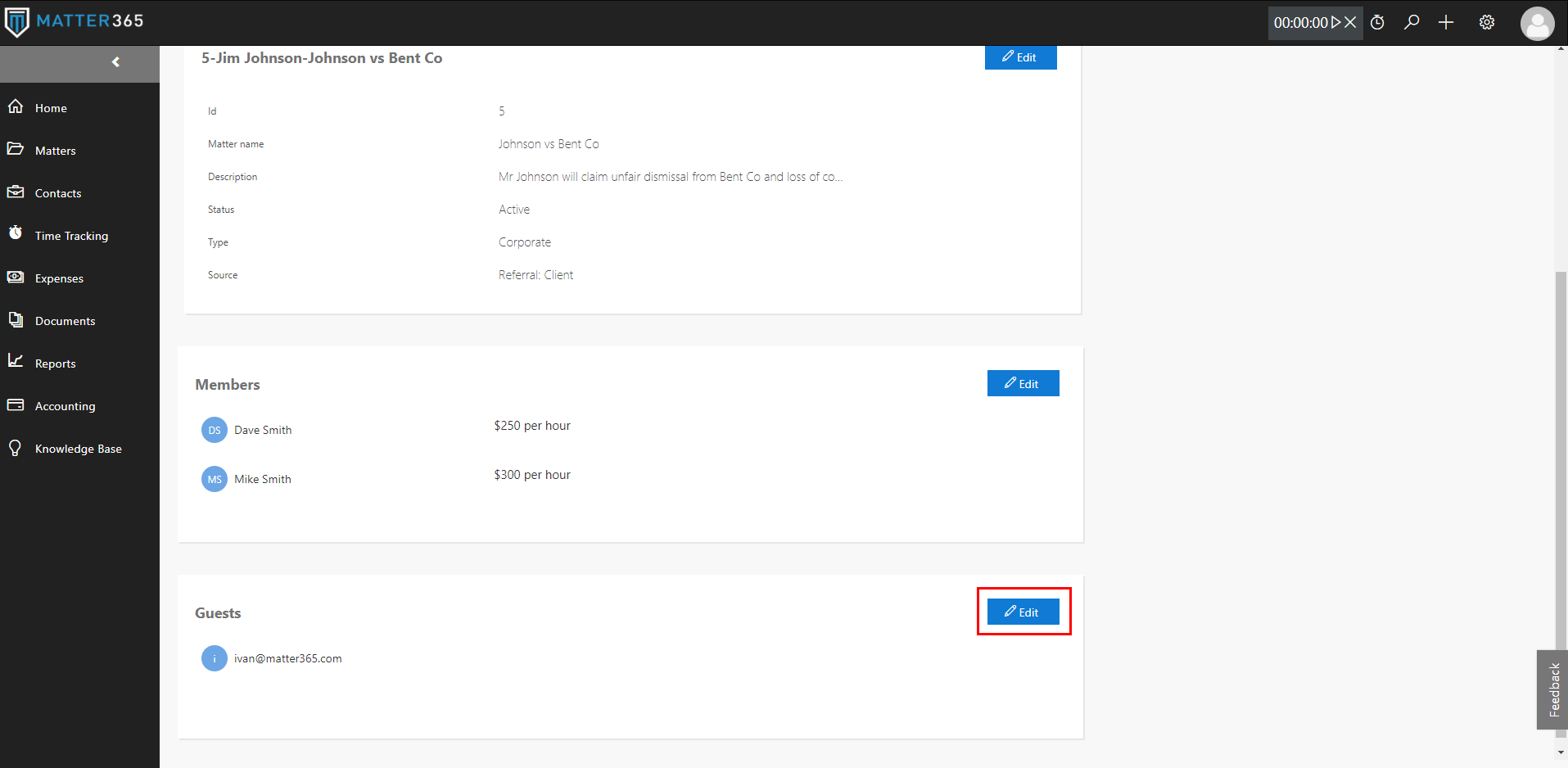The height and width of the screenshot is (768, 1568).
Task: Click the Expenses money icon
Action: 16,277
